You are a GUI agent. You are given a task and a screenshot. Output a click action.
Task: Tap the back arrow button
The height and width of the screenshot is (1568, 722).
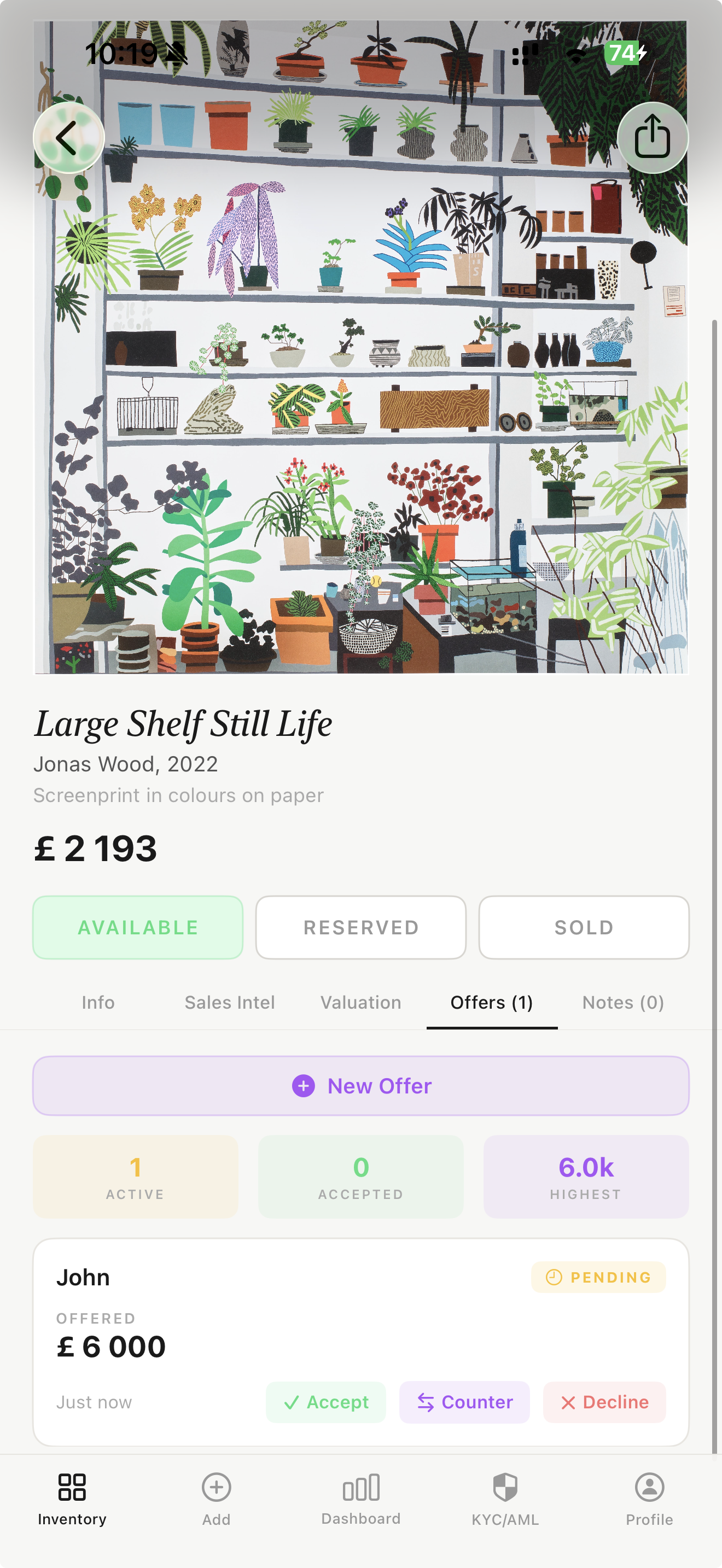tap(68, 138)
